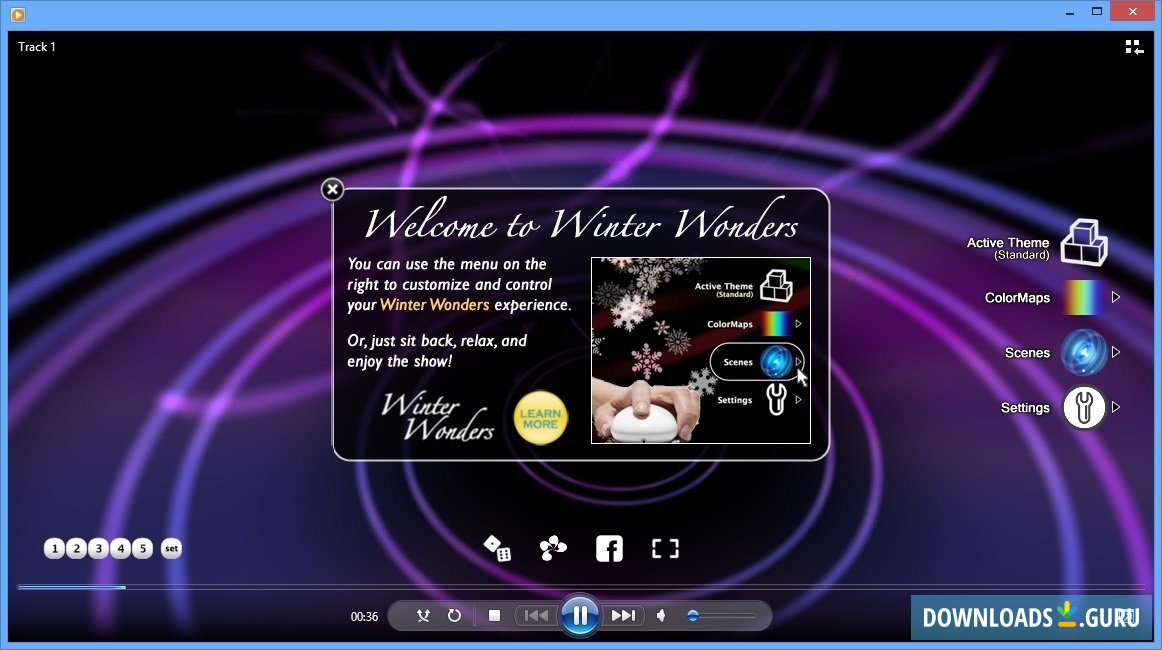Mute the volume speaker icon
1162x650 pixels.
tap(662, 616)
